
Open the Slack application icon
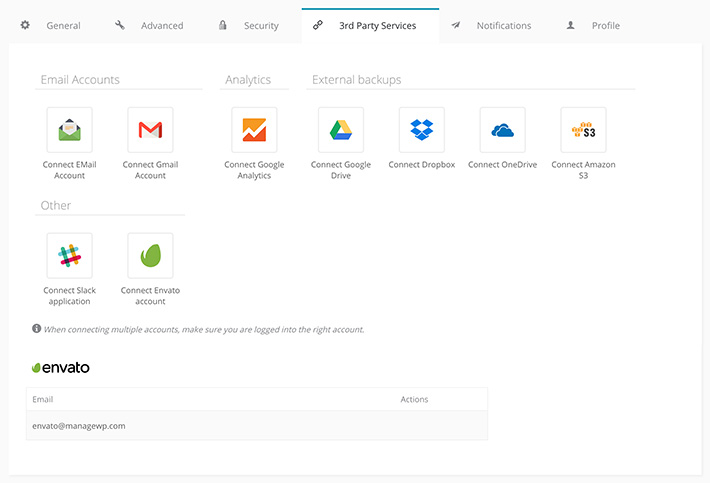69,256
